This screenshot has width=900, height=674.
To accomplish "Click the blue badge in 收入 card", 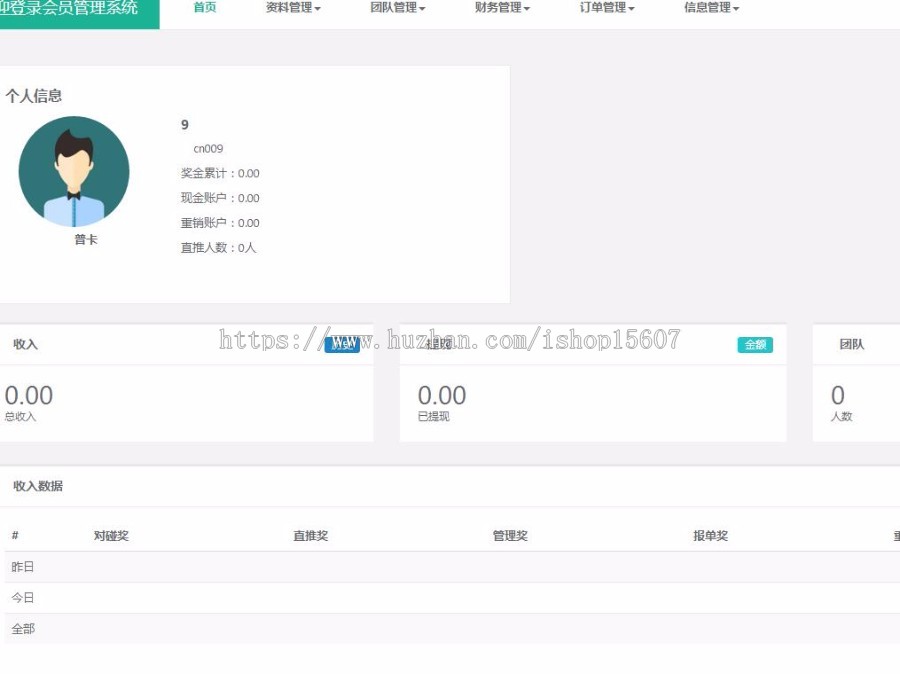I will click(x=342, y=344).
